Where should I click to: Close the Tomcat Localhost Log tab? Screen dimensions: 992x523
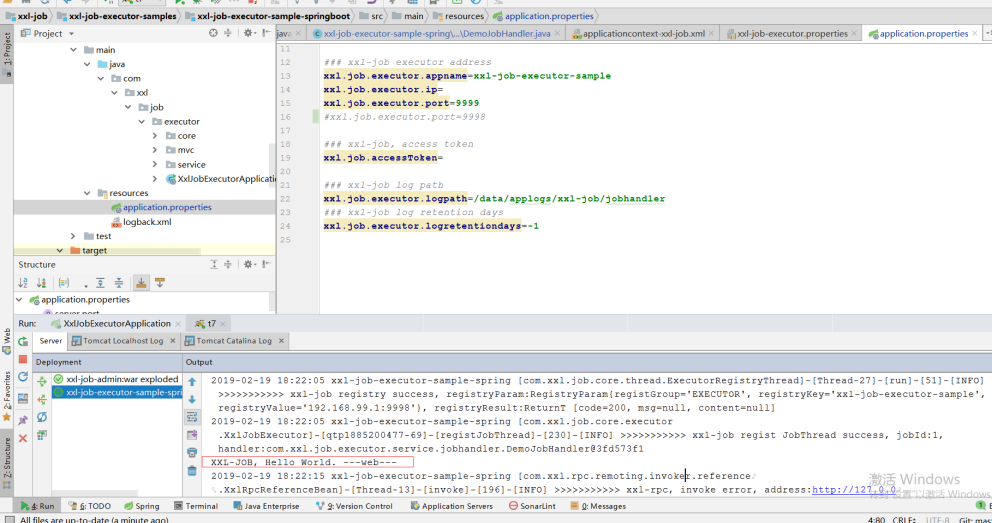pos(173,340)
